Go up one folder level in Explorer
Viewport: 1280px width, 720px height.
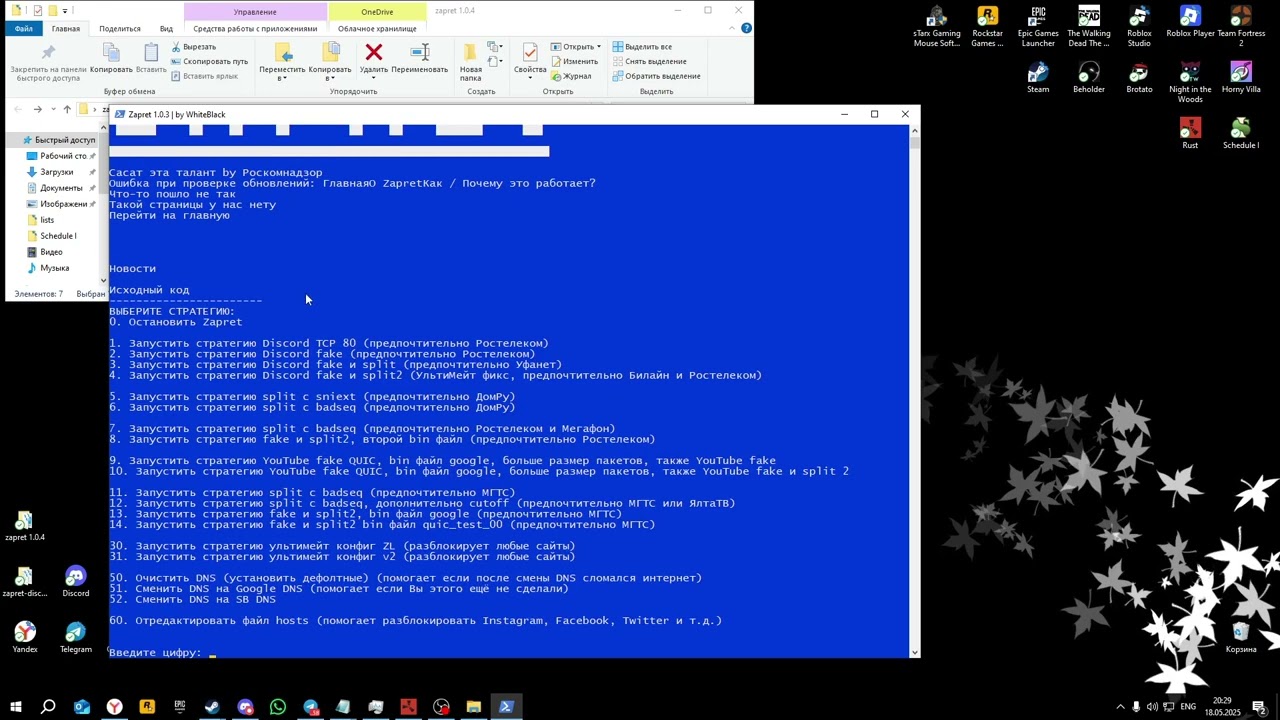pos(67,109)
